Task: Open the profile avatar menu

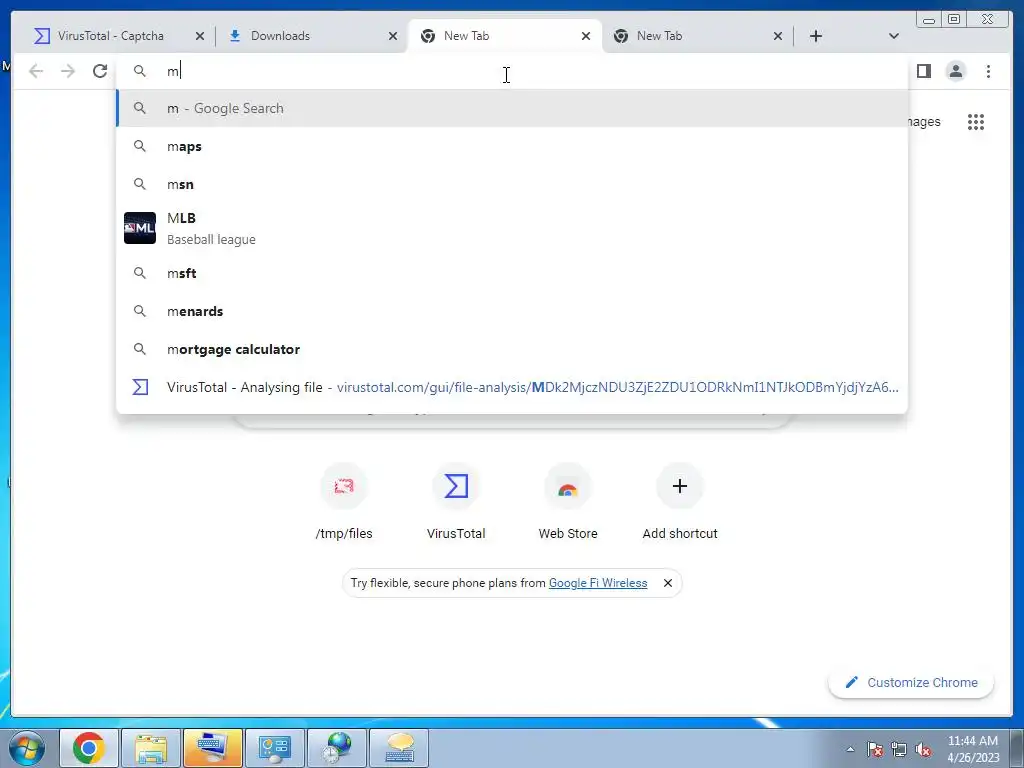Action: pos(955,71)
